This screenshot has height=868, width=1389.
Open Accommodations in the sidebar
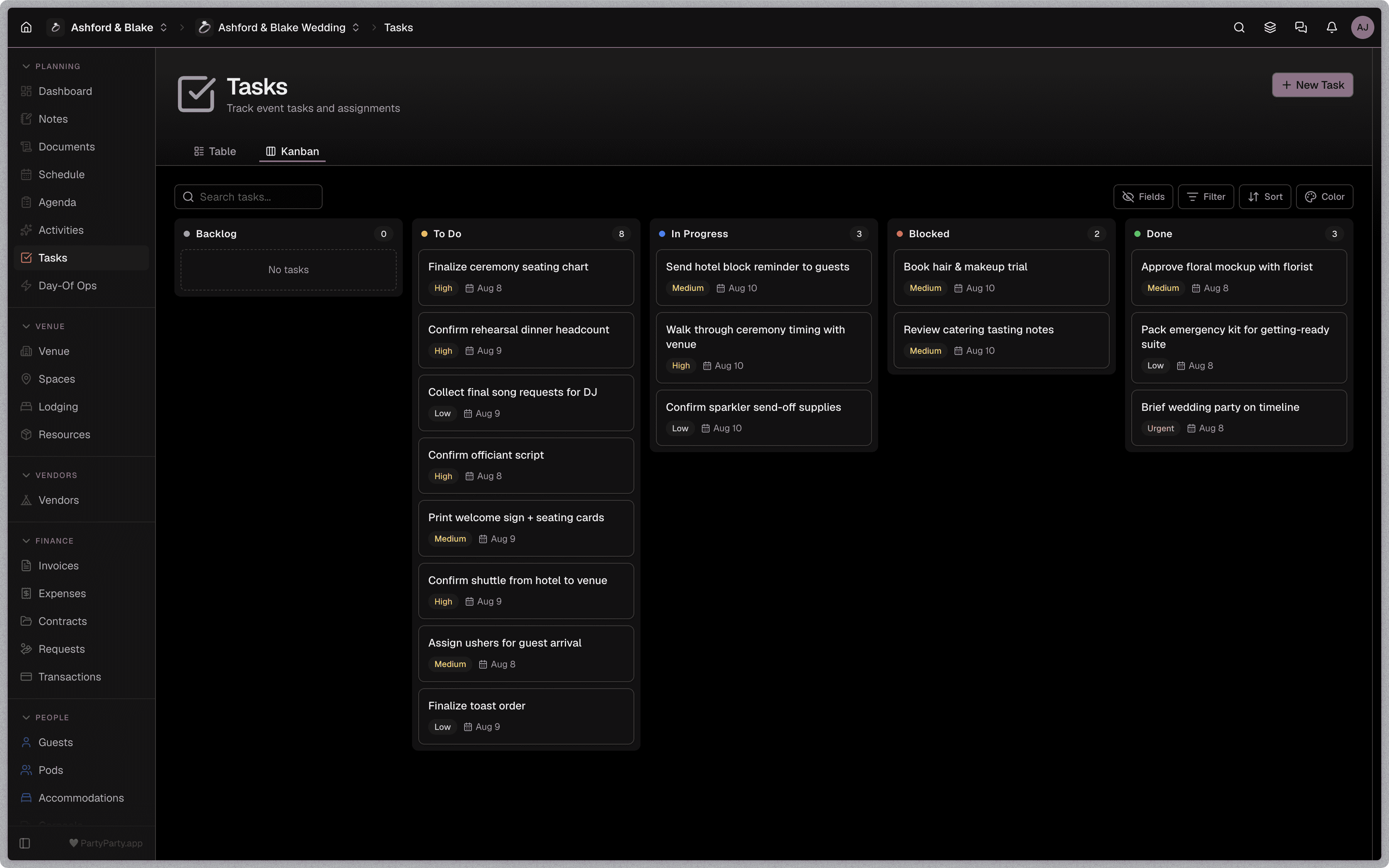[81, 798]
